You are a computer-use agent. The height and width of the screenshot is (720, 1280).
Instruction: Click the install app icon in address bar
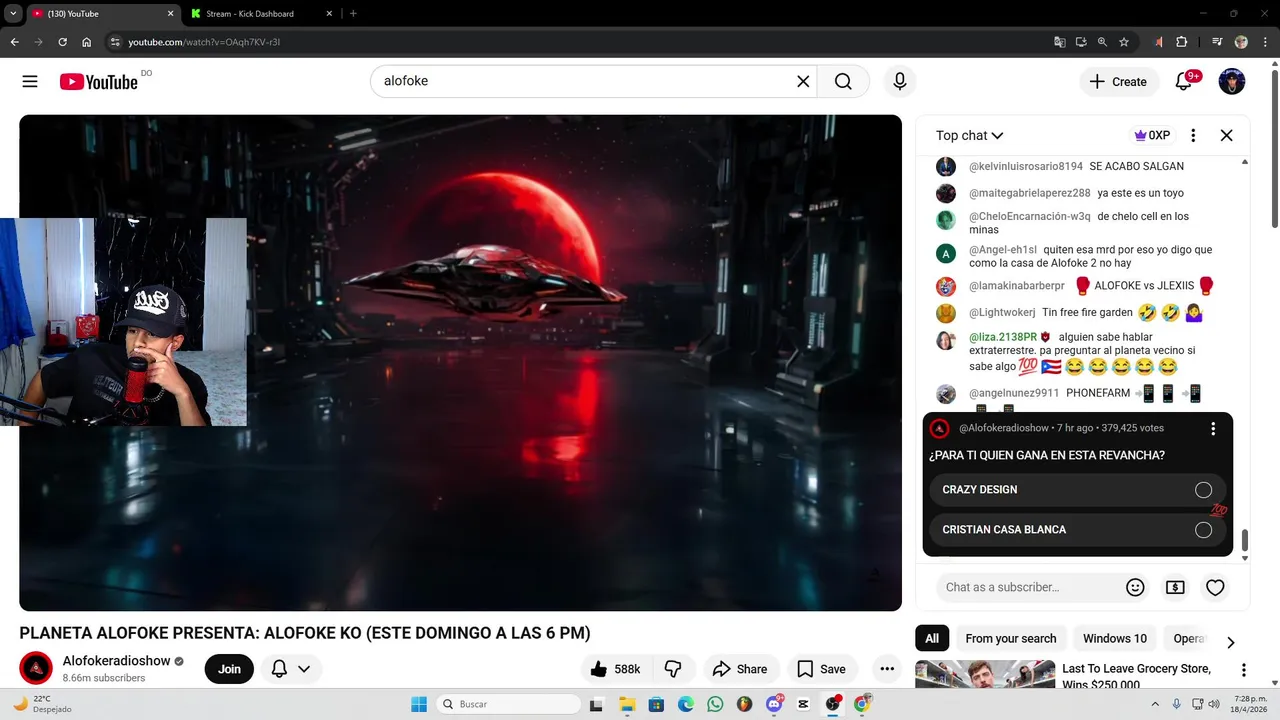tap(1081, 42)
